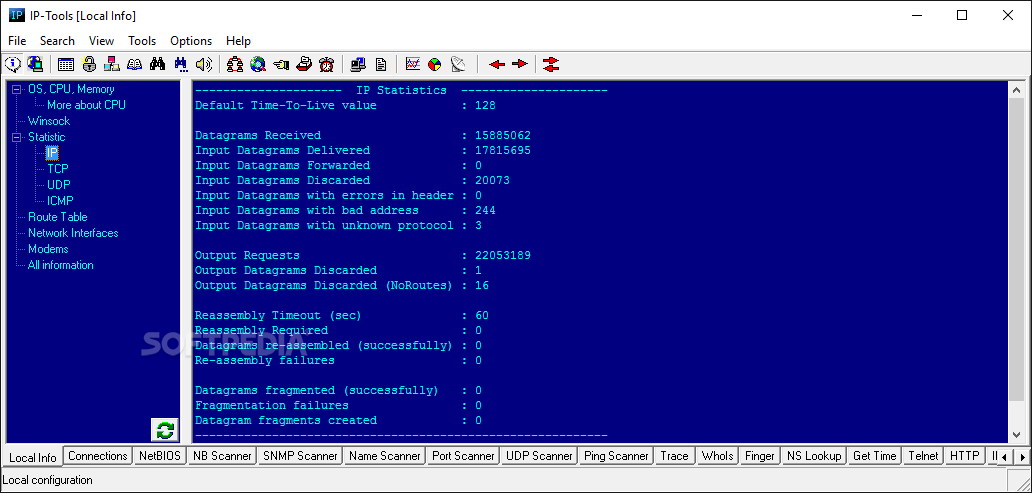
Task: Click the NetBIOS table grid toolbar icon
Action: pyautogui.click(x=66, y=64)
